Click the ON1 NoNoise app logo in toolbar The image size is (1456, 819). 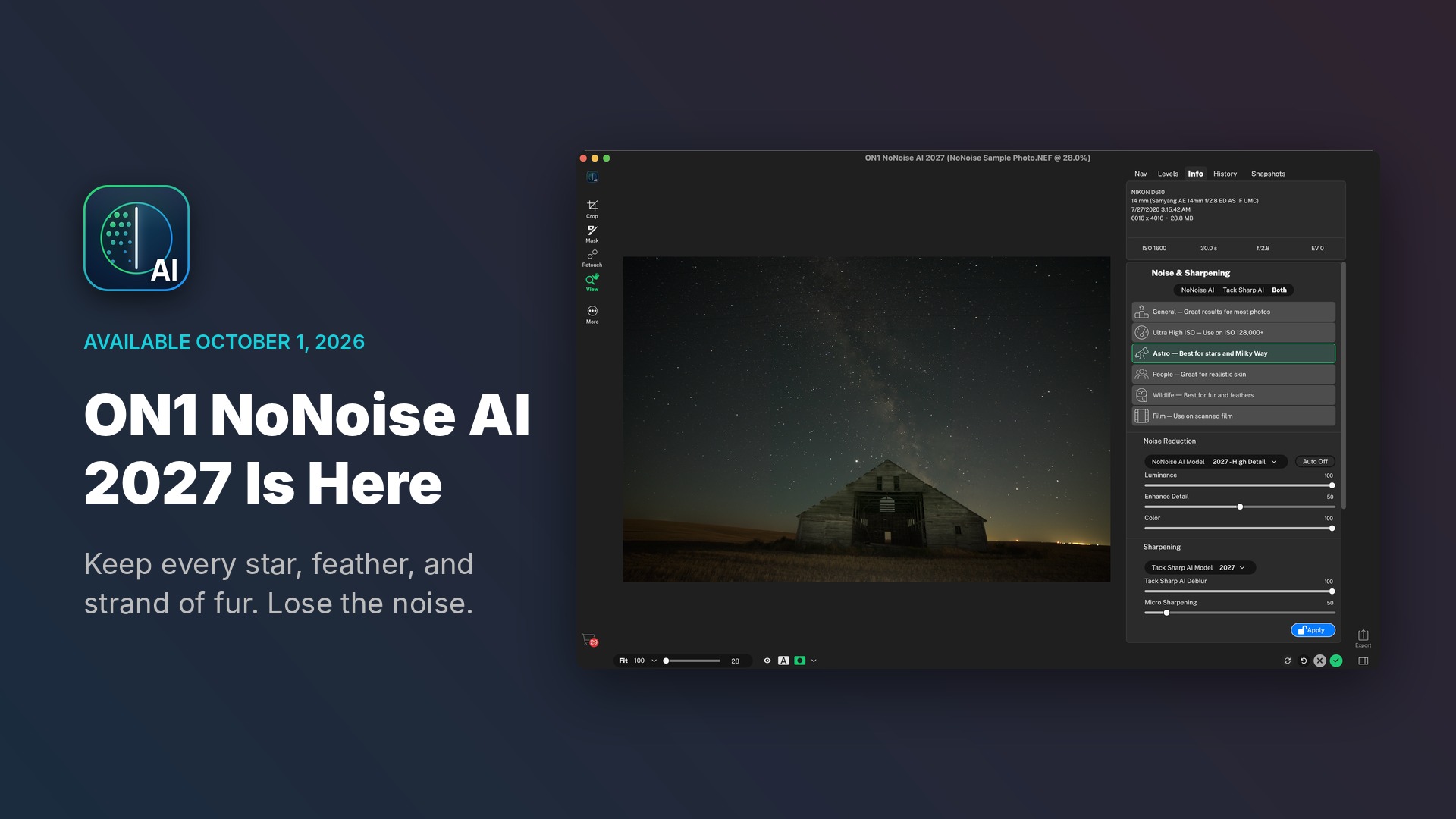coord(592,177)
